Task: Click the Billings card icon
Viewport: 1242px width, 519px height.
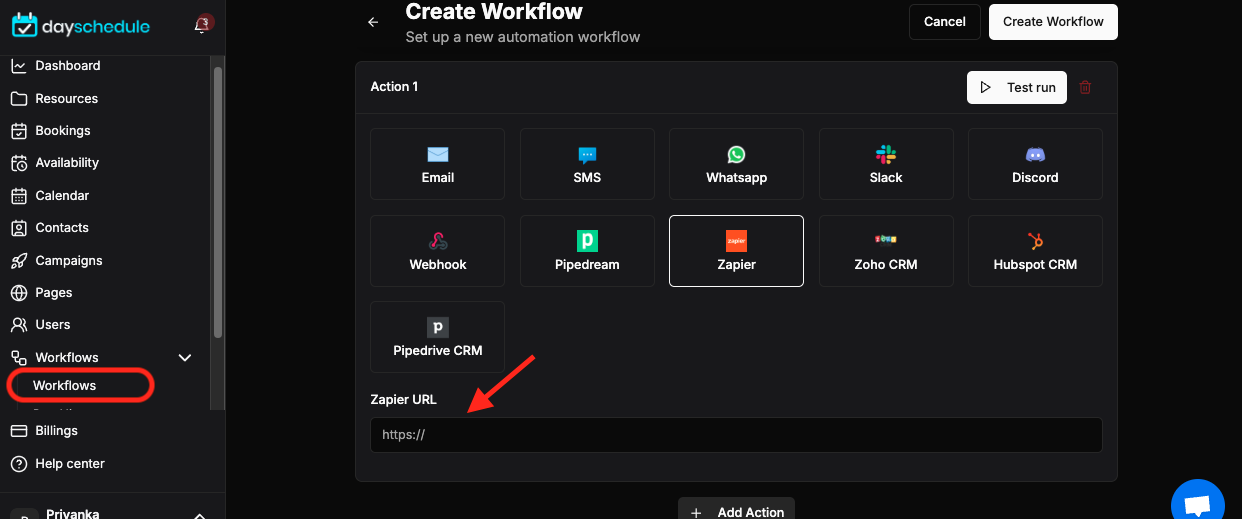Action: pyautogui.click(x=18, y=431)
